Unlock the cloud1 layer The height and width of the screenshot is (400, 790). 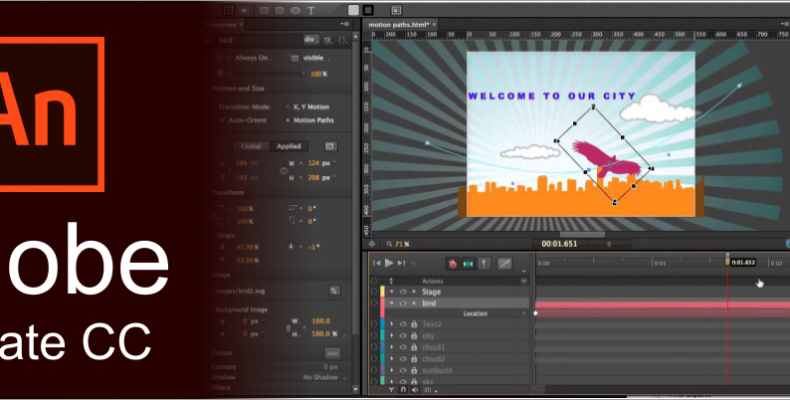[414, 348]
